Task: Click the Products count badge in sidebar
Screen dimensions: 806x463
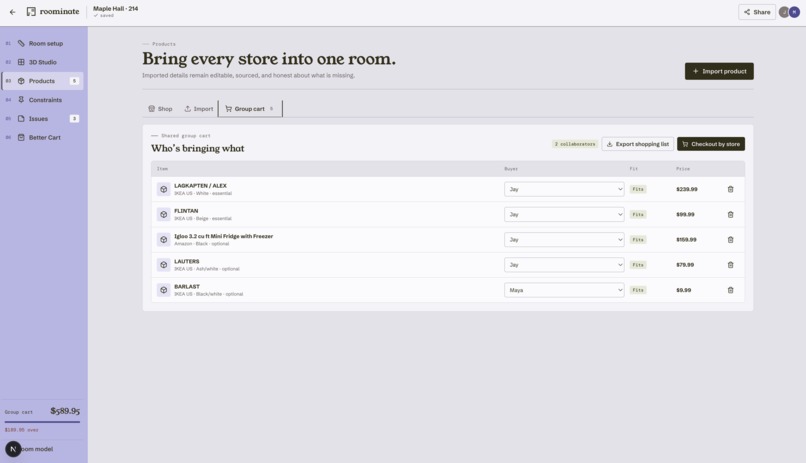Action: [x=74, y=81]
